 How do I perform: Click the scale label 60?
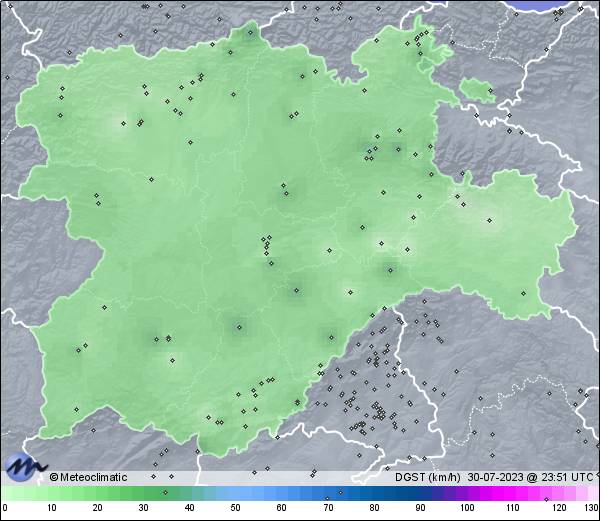[282, 508]
